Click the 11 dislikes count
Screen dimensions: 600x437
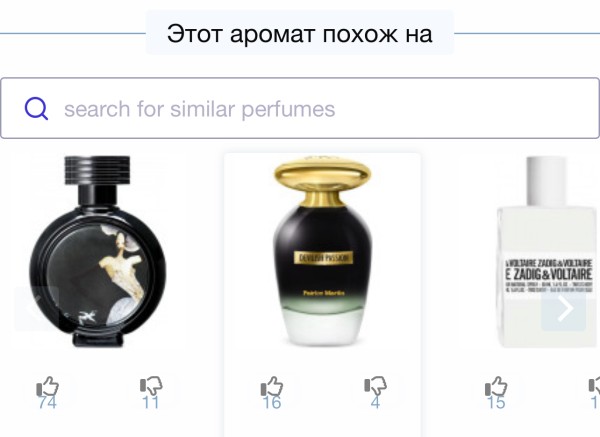point(150,403)
